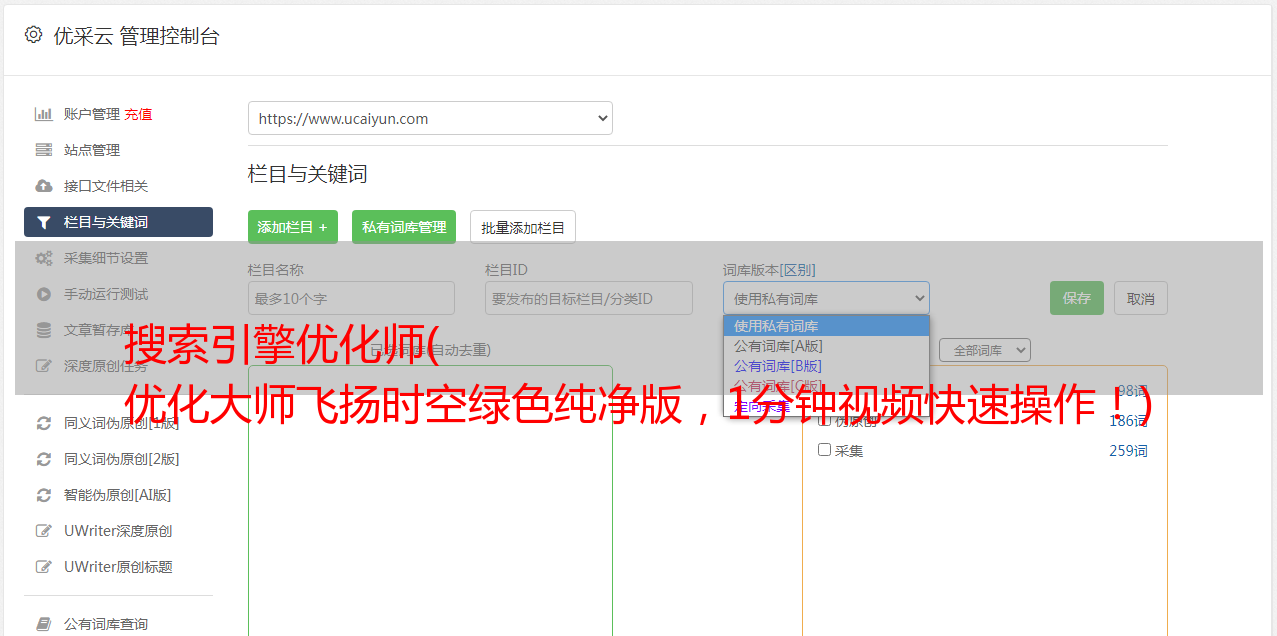Click the refresh icon for 智能伪原创[AI版]
1277x636 pixels.
44,495
